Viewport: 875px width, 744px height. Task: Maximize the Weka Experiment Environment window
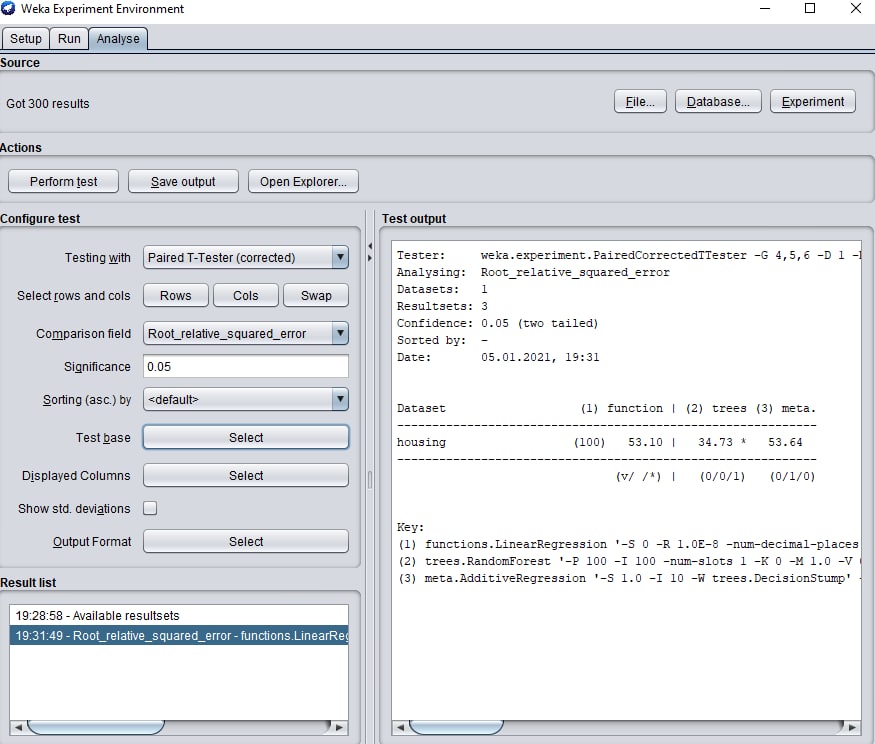point(810,8)
